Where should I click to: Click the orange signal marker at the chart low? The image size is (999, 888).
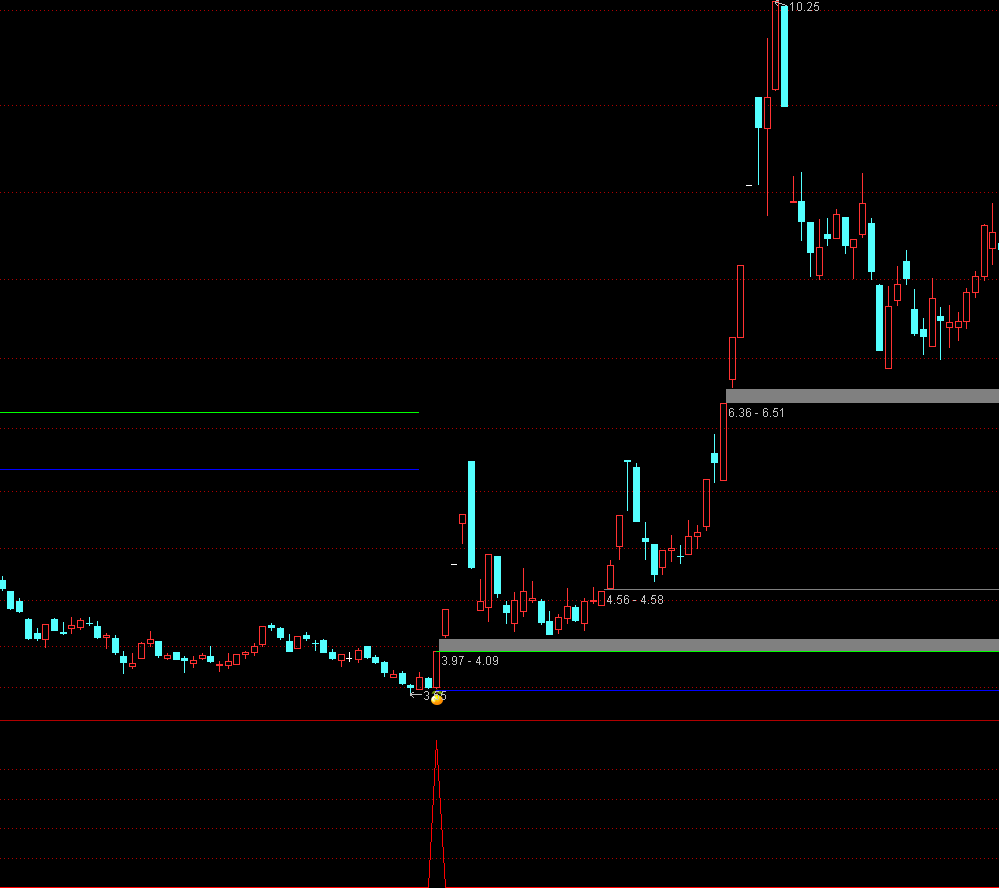pyautogui.click(x=437, y=698)
